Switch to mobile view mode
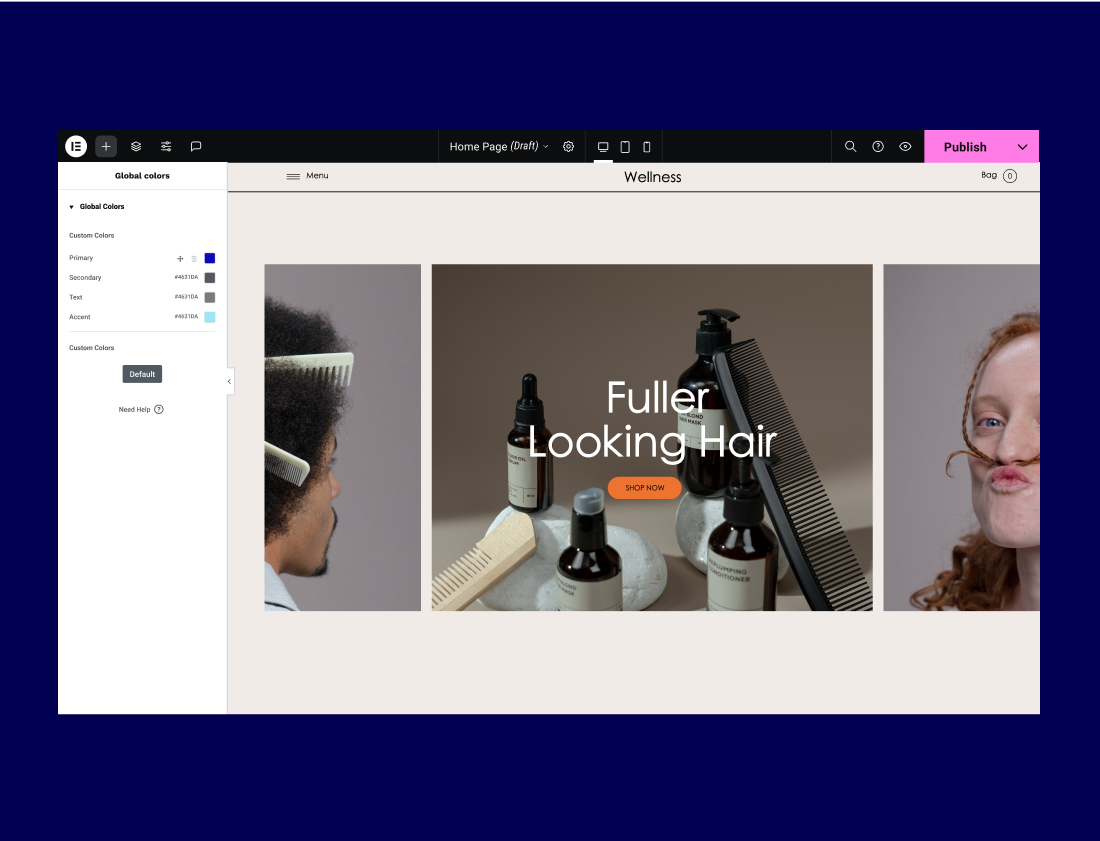This screenshot has width=1100, height=841. click(647, 147)
